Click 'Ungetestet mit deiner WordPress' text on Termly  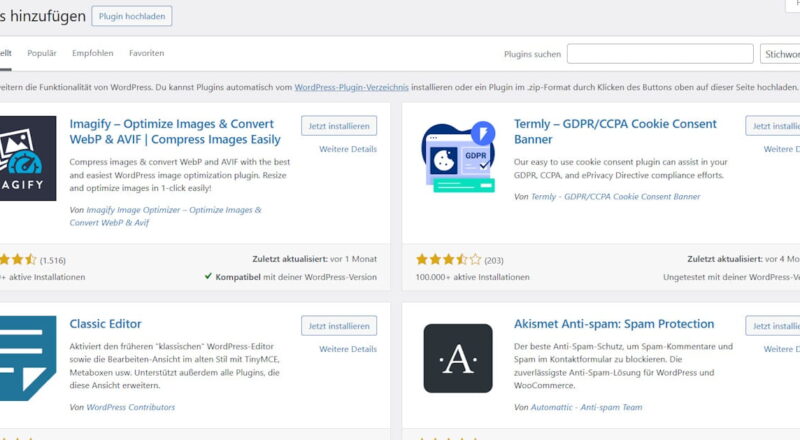[x=731, y=277]
